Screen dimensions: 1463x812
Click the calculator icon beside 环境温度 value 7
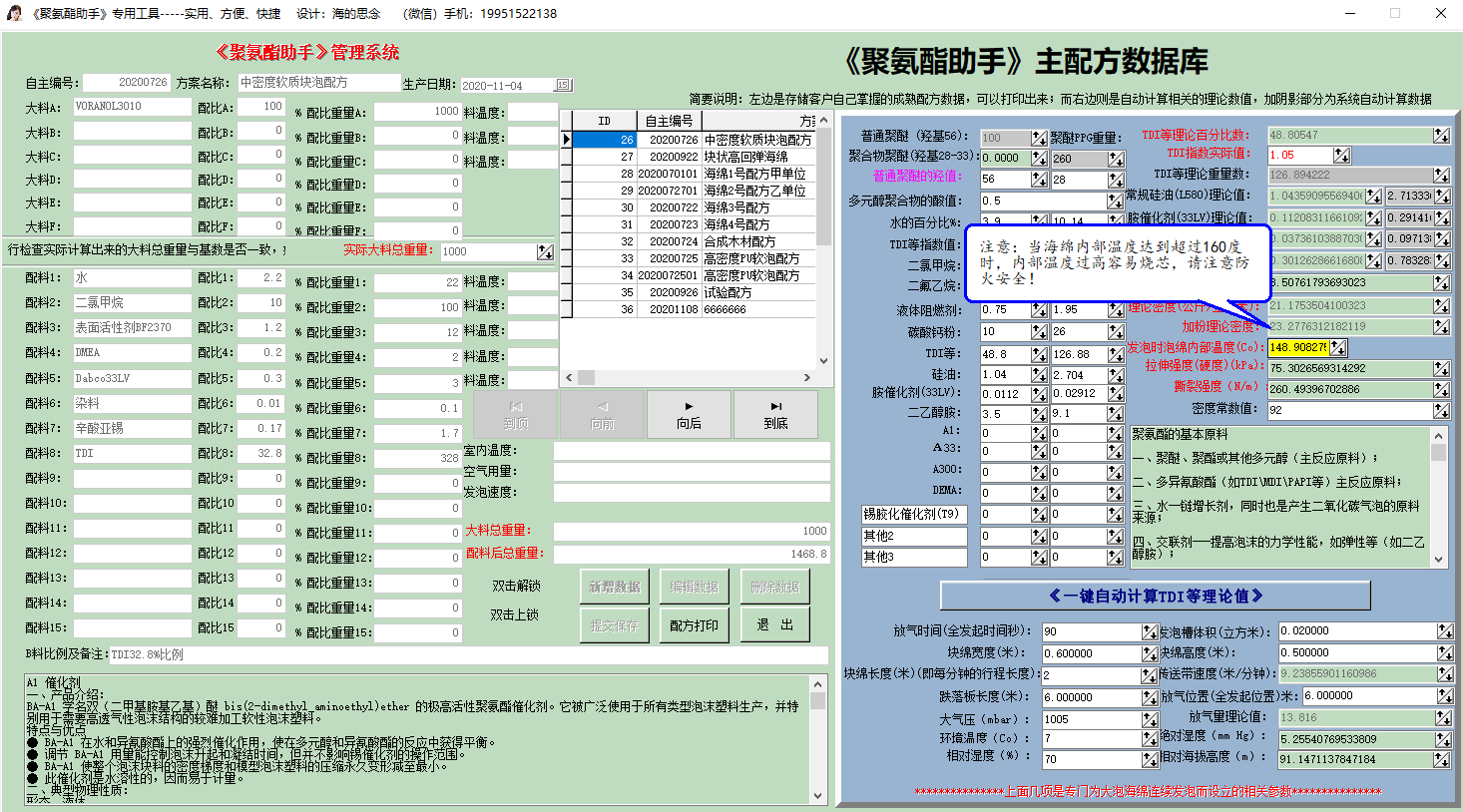click(1150, 739)
